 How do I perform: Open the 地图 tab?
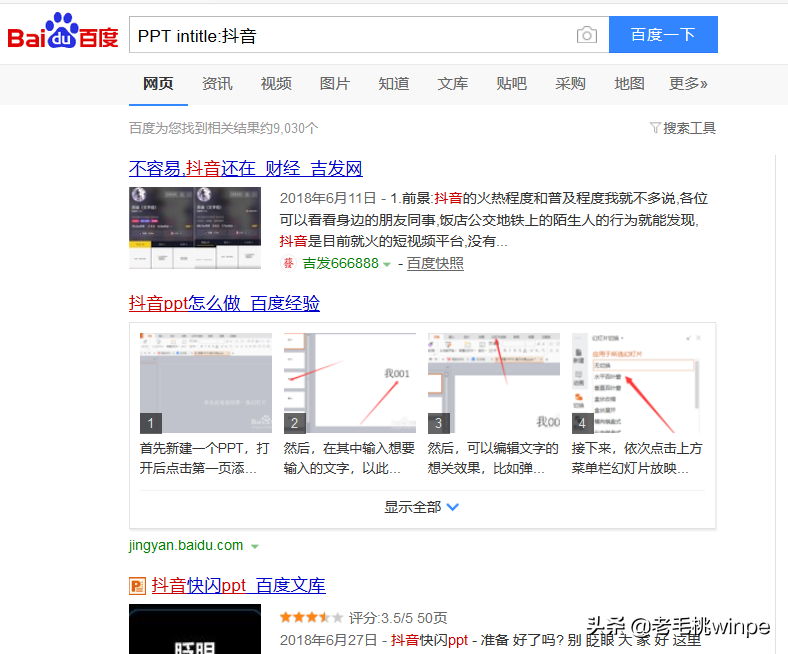pyautogui.click(x=629, y=83)
